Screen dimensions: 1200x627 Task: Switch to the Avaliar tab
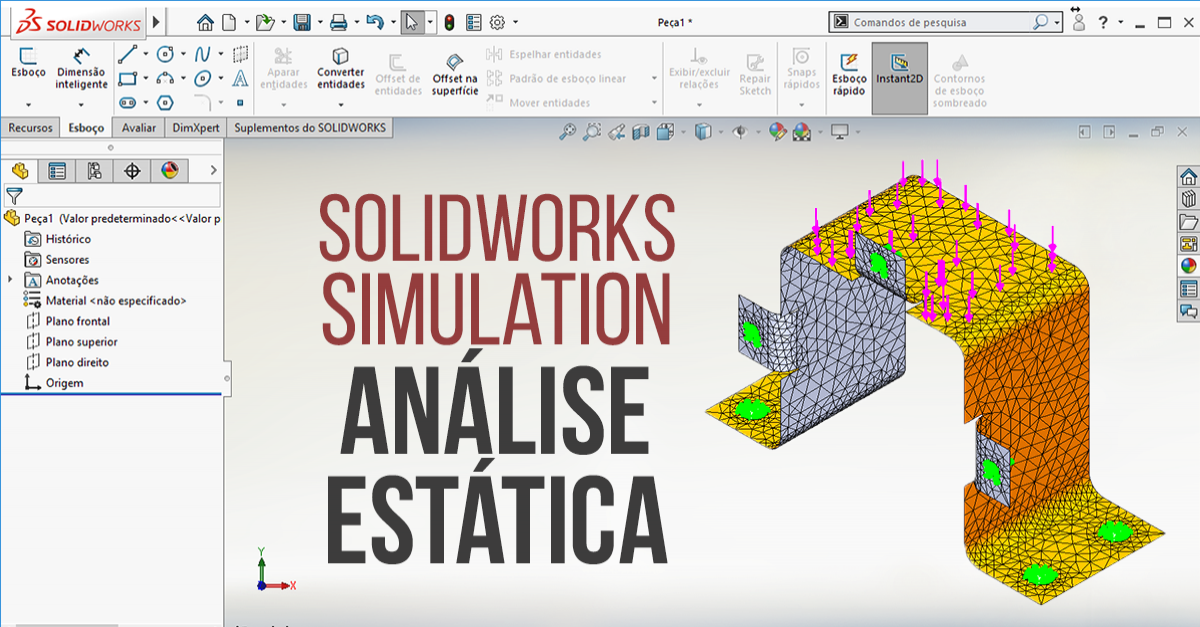[x=137, y=128]
